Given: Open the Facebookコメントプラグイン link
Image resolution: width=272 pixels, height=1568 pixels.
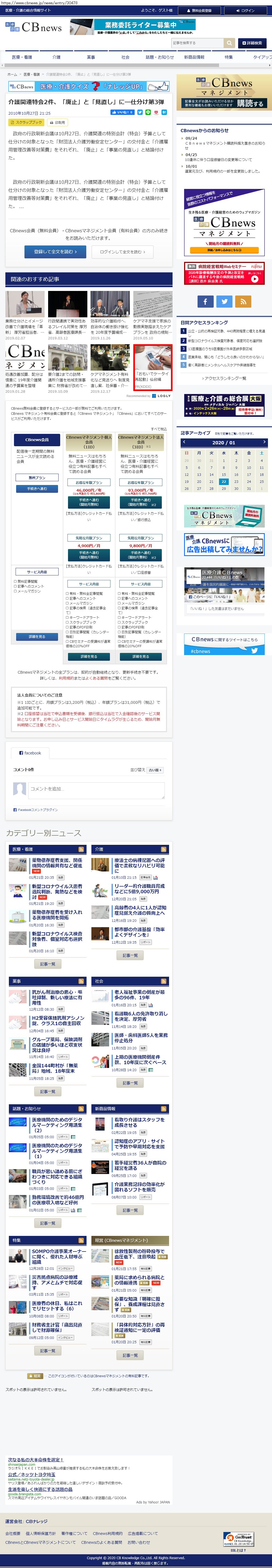Looking at the screenshot, I should 38,810.
